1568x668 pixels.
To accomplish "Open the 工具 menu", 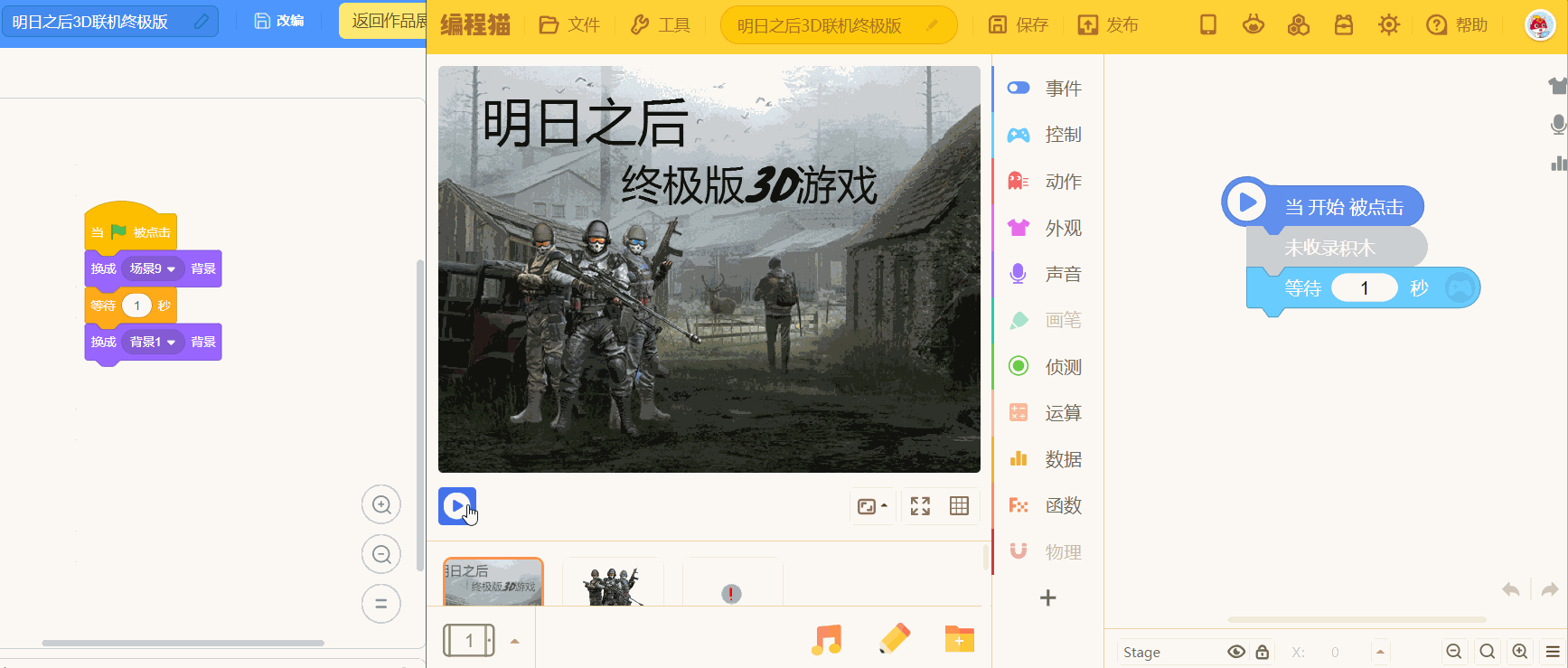I will 661,25.
